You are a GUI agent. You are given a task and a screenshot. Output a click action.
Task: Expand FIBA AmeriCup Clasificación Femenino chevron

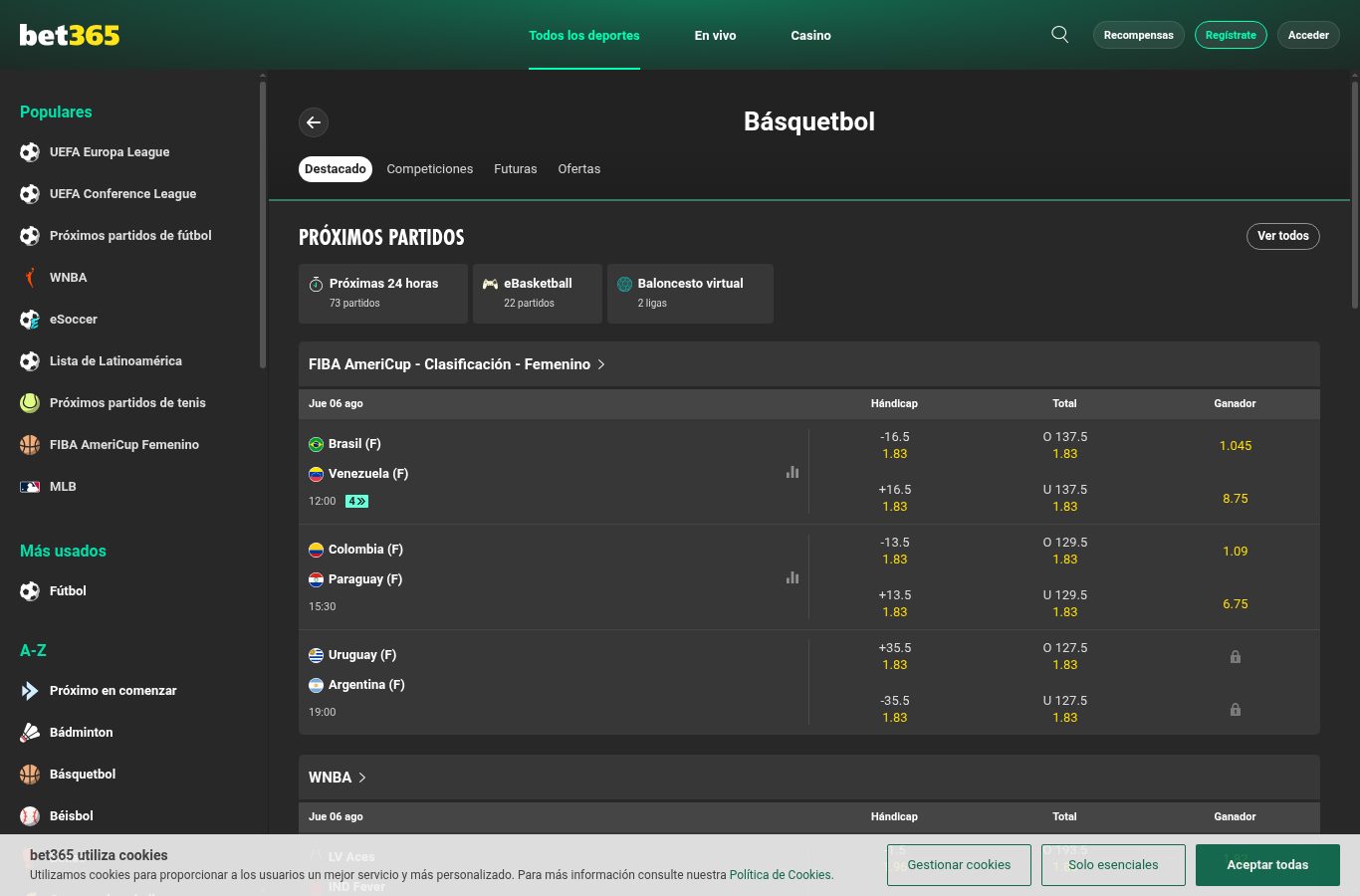pos(601,364)
